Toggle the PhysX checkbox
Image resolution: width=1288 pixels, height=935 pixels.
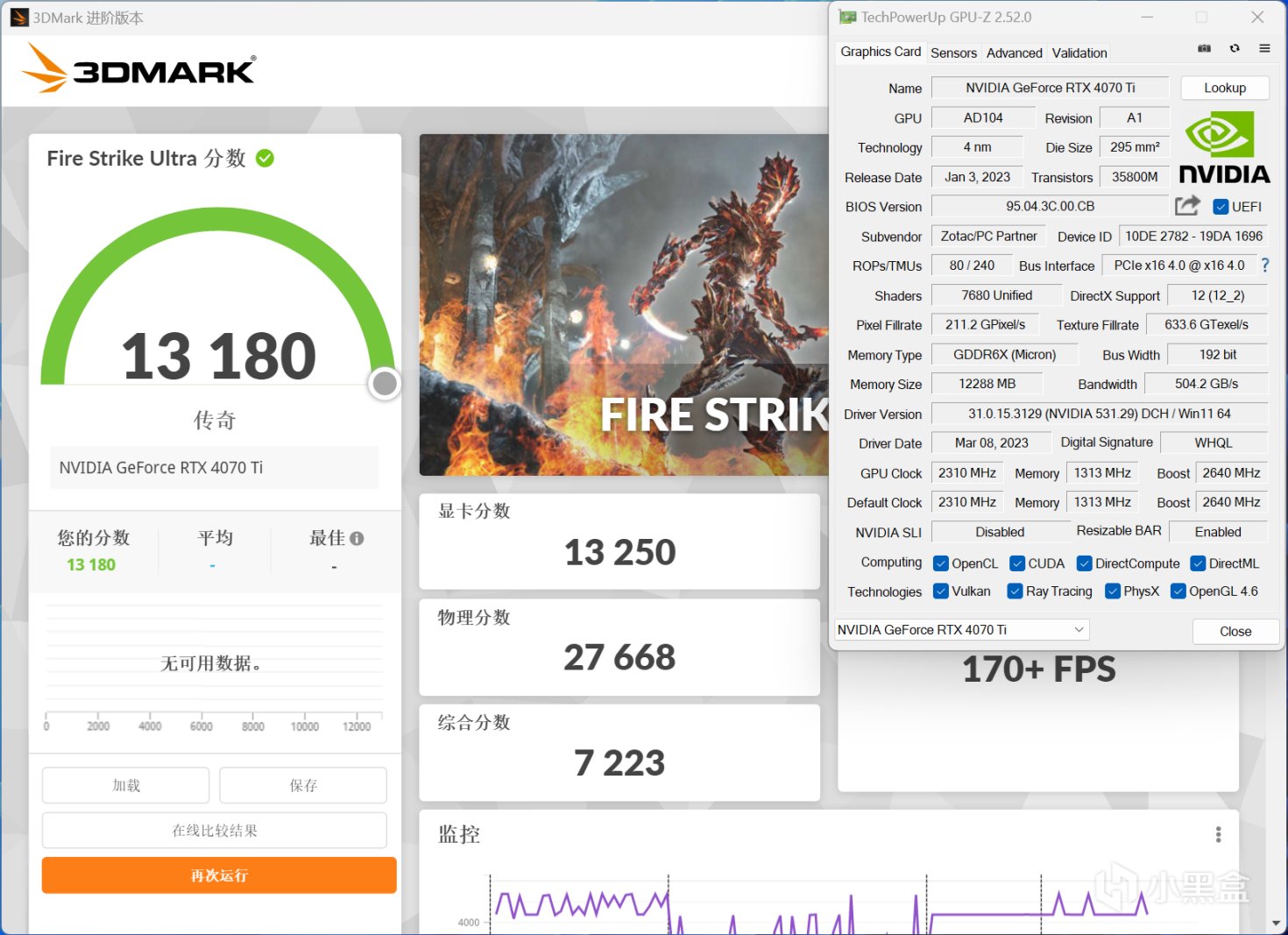(1113, 591)
